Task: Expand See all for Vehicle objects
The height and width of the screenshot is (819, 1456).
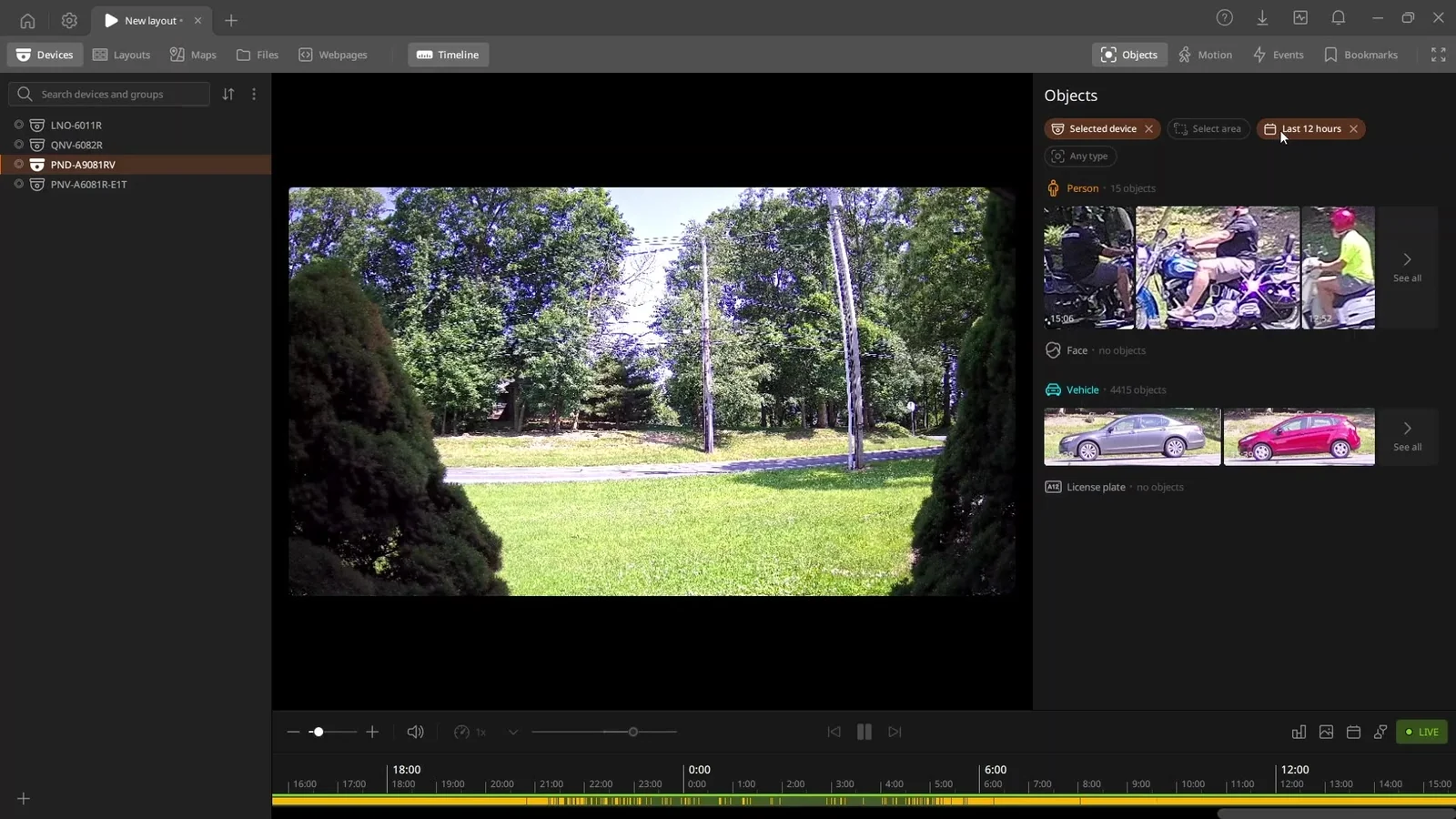Action: [x=1407, y=436]
